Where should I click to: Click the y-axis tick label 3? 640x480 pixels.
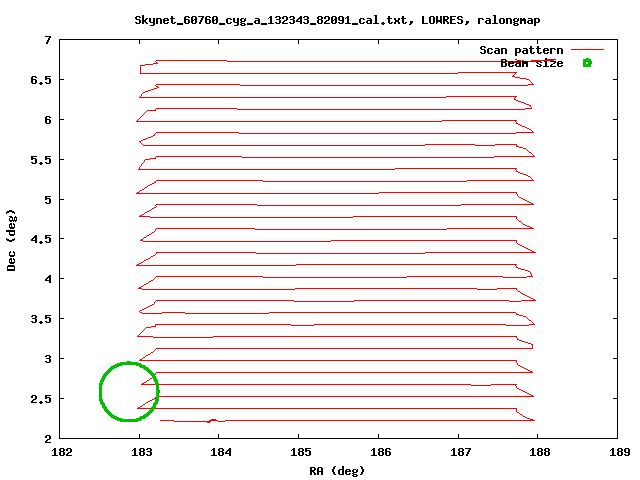tap(48, 359)
